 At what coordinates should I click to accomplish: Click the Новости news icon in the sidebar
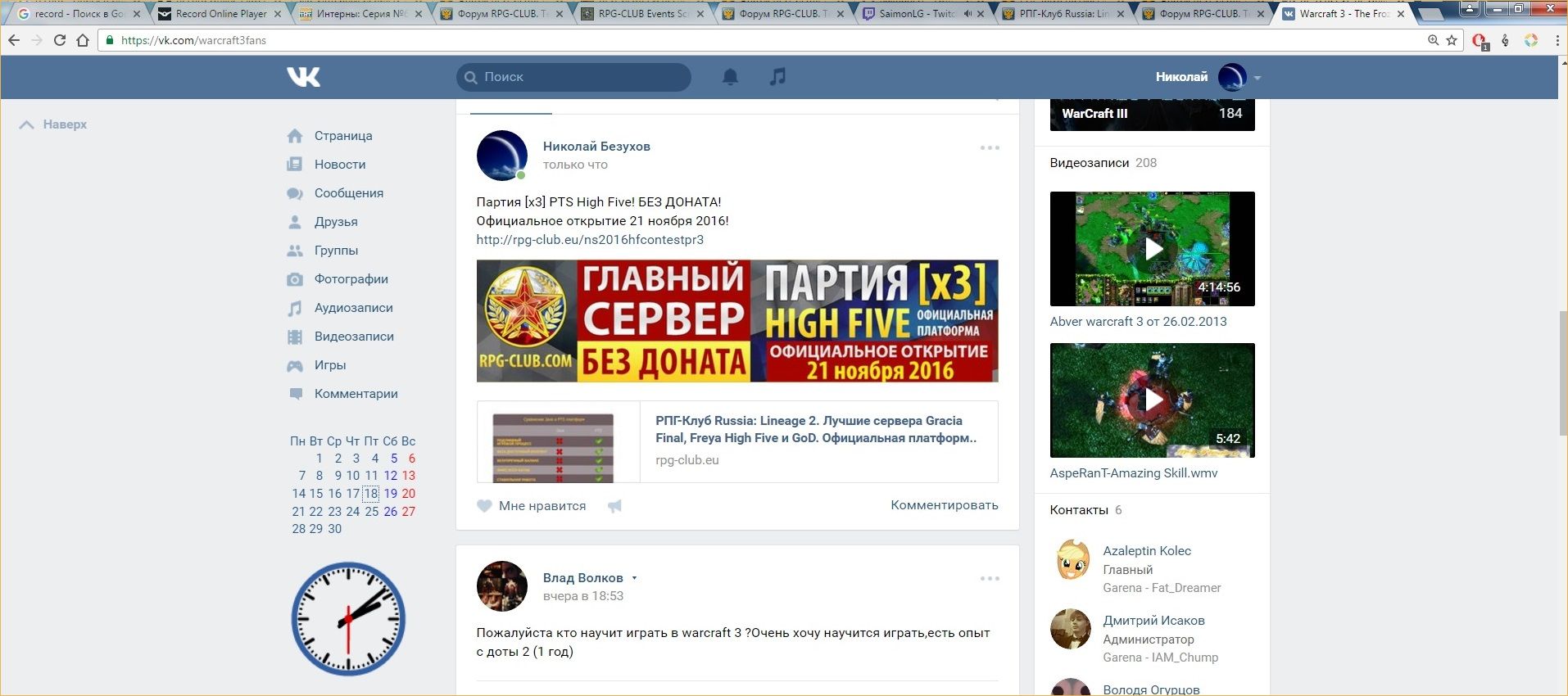click(x=295, y=165)
